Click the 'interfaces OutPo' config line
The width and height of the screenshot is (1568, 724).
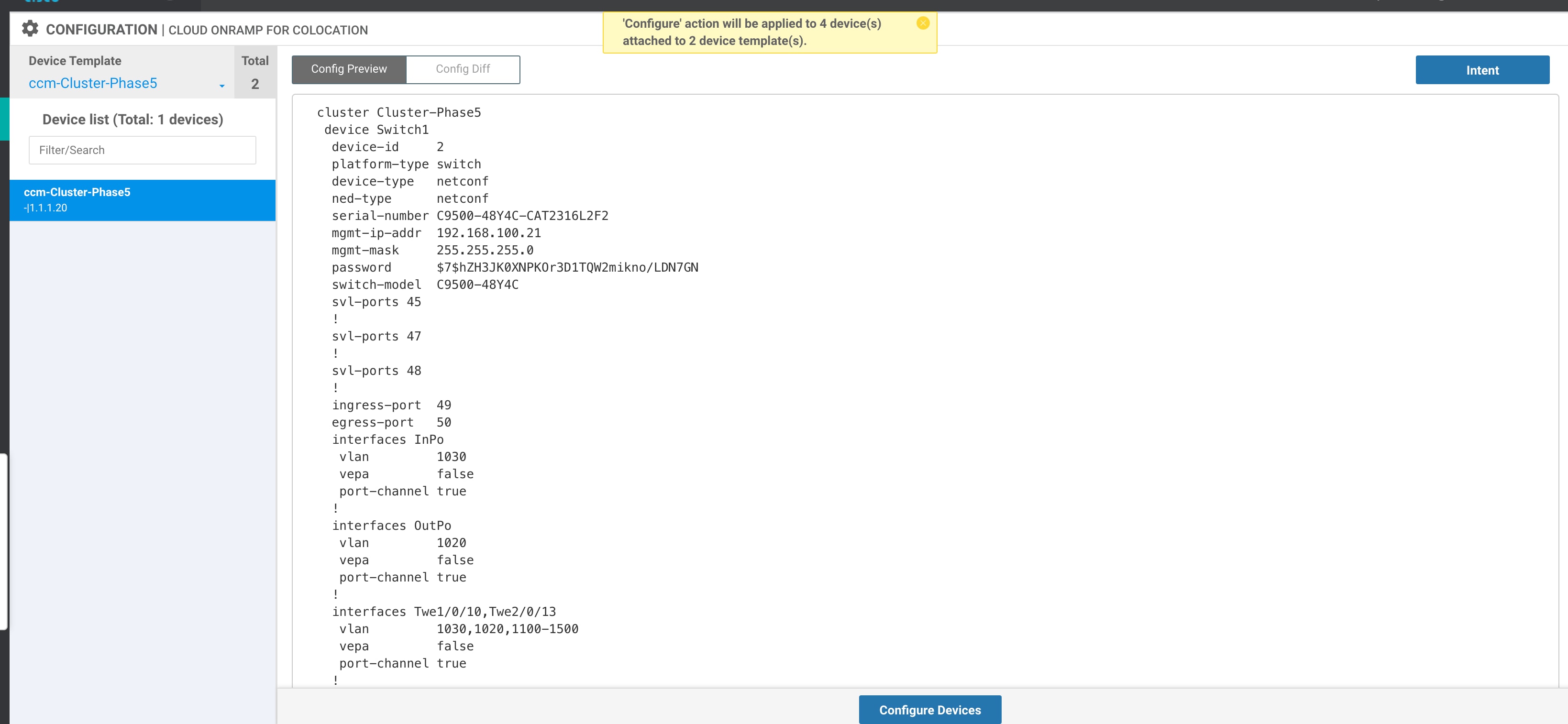[x=391, y=526]
